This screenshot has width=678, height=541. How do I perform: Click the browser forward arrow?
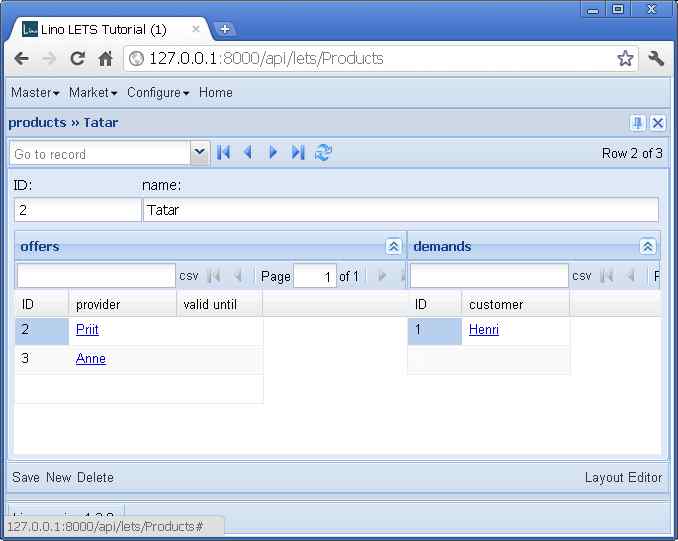coord(50,58)
